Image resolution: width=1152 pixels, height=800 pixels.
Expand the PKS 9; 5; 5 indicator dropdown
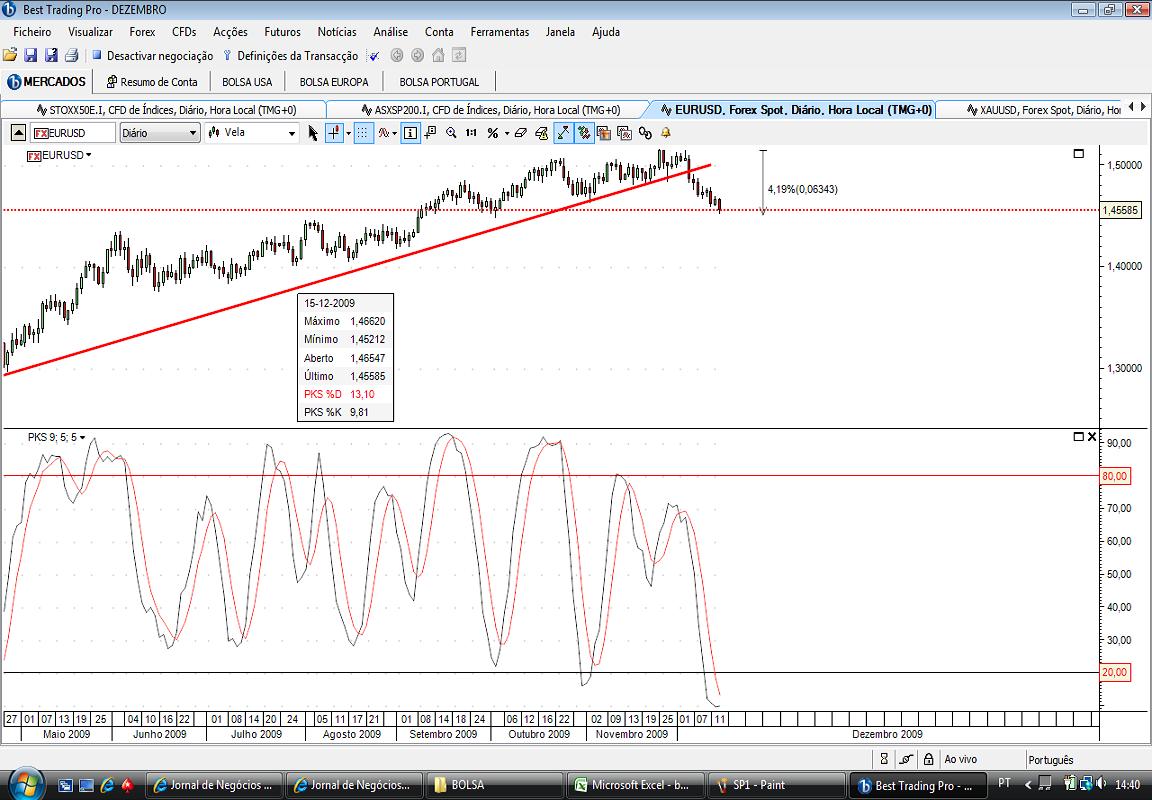(82, 437)
